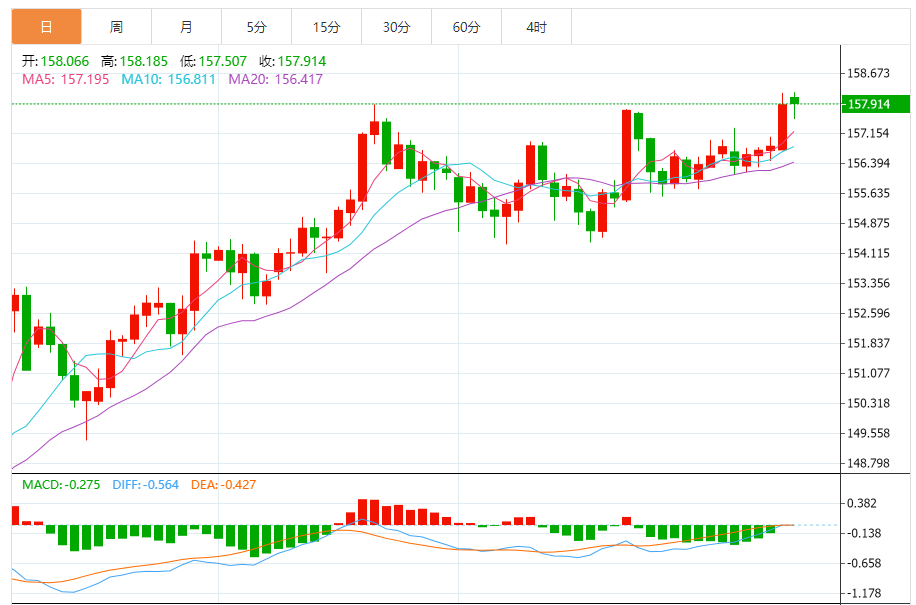Image resolution: width=916 pixels, height=605 pixels.
Task: Open the 月 monthly timeframe tab
Action: point(187,27)
